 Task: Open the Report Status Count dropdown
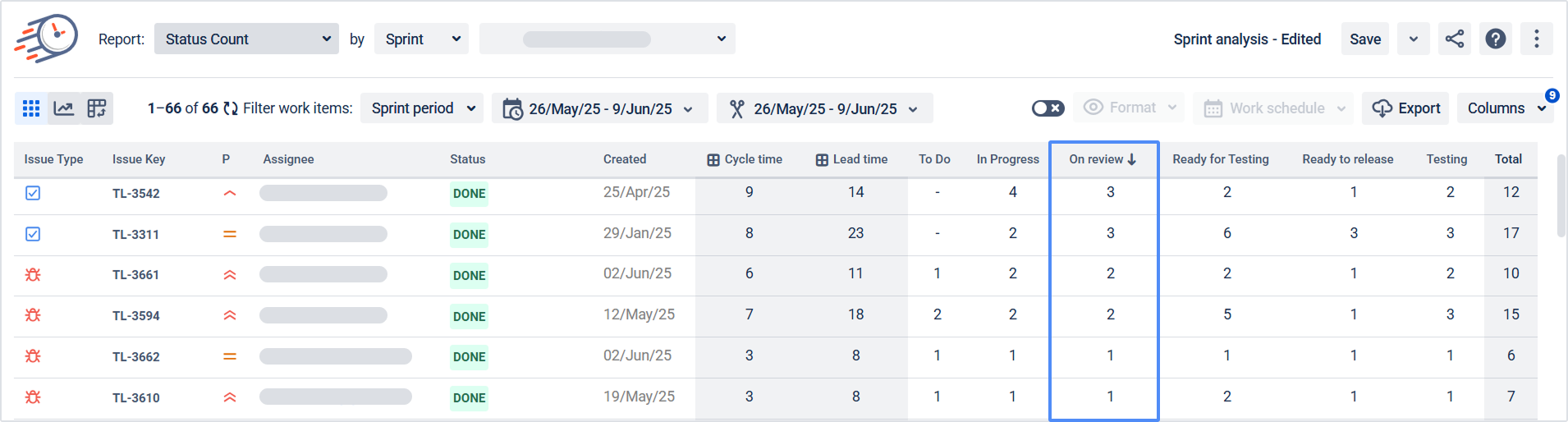pyautogui.click(x=246, y=39)
